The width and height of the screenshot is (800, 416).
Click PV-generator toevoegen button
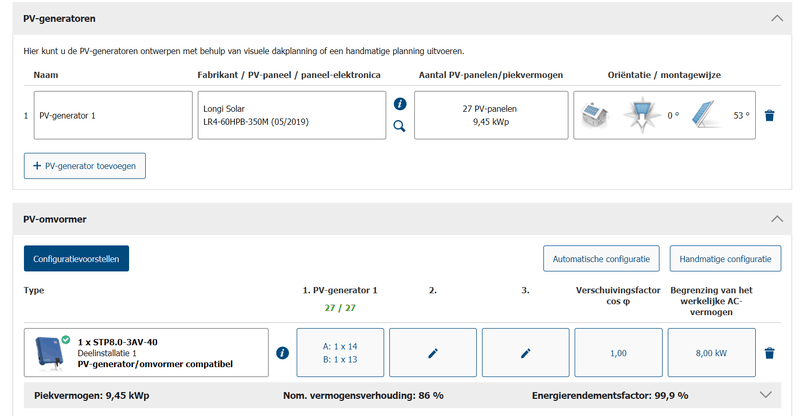[85, 166]
